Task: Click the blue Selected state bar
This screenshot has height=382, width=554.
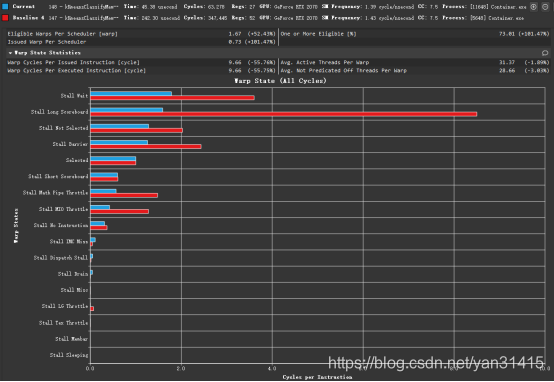Action: 113,158
